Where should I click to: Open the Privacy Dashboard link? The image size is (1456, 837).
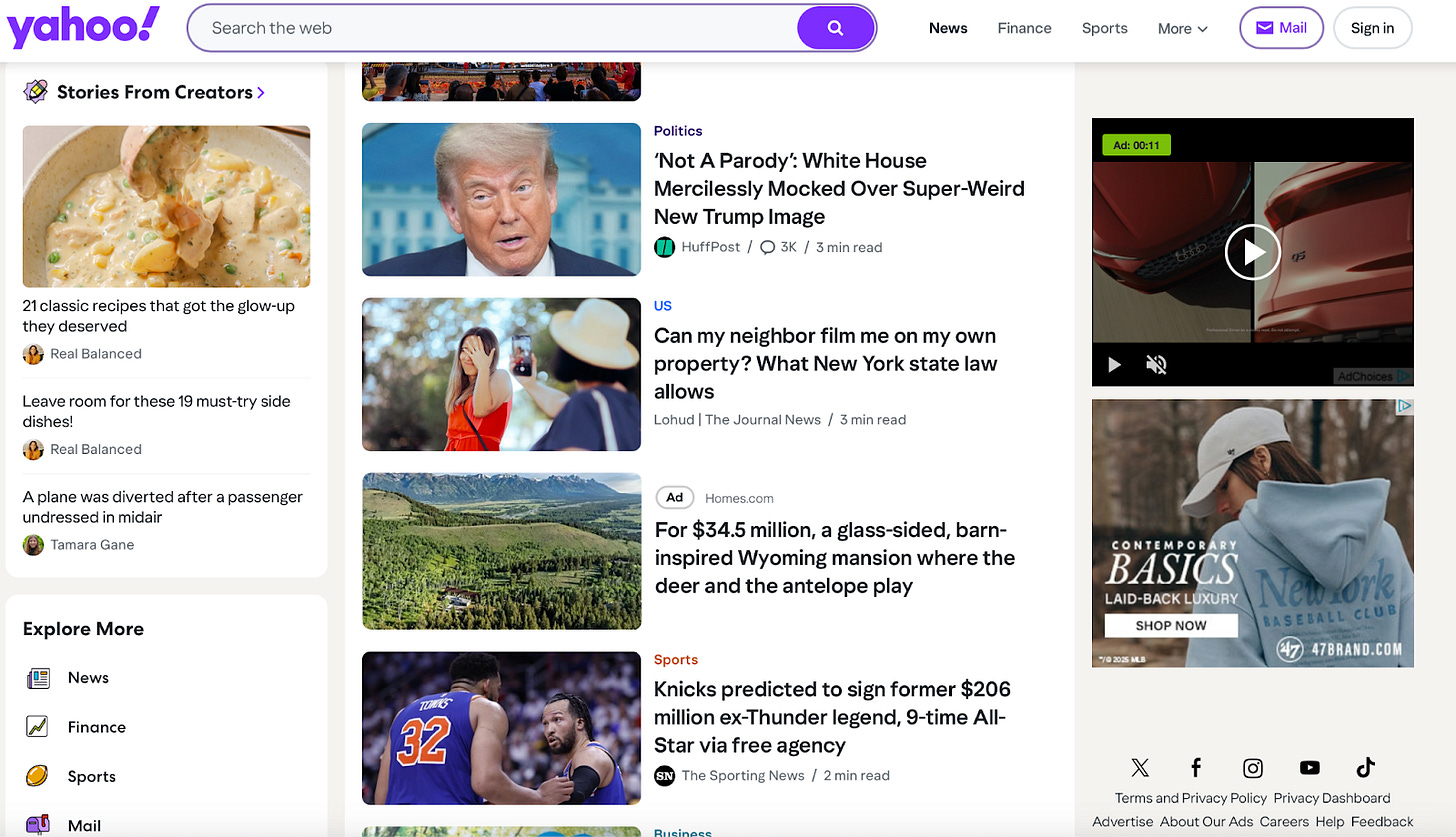click(1332, 798)
